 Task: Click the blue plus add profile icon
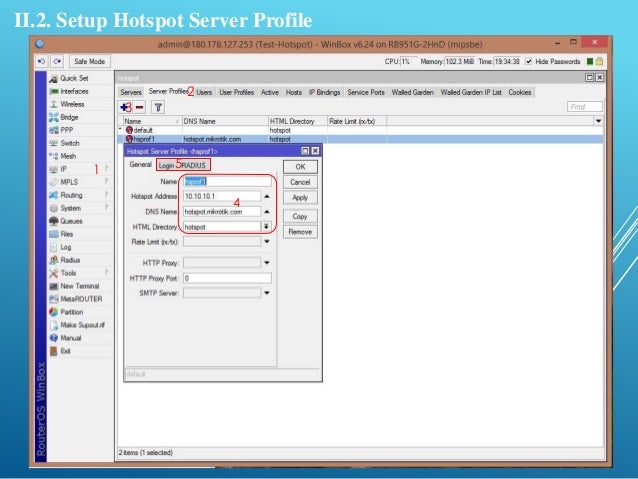click(125, 107)
